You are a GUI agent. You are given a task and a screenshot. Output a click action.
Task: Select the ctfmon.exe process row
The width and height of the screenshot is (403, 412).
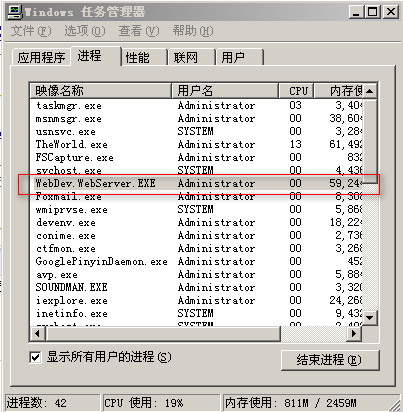coord(196,249)
